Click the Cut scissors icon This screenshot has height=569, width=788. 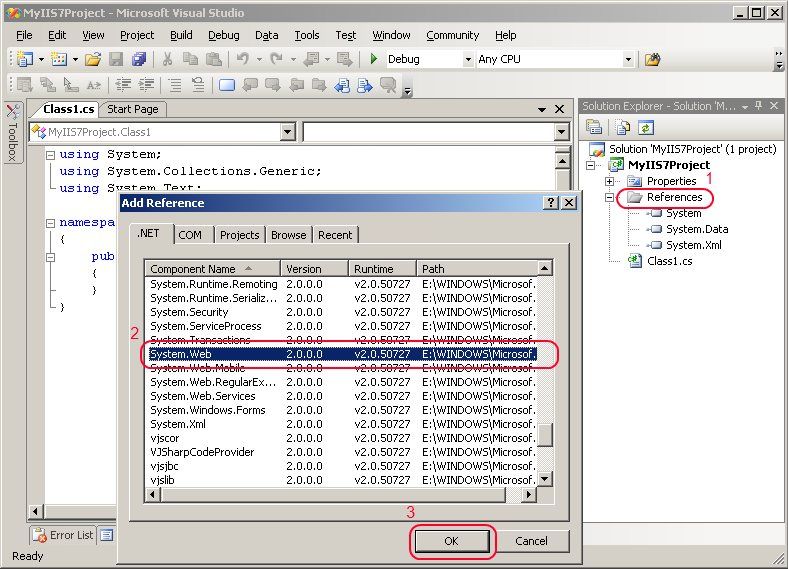pos(167,59)
